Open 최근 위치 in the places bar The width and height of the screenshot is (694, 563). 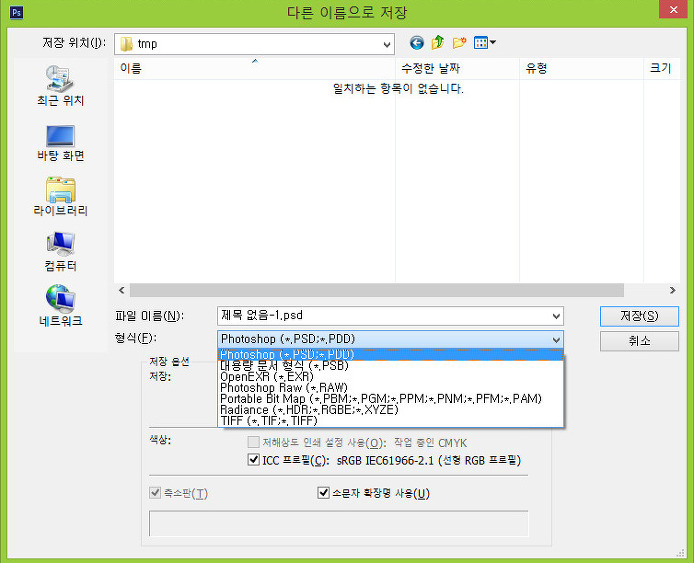coord(60,85)
